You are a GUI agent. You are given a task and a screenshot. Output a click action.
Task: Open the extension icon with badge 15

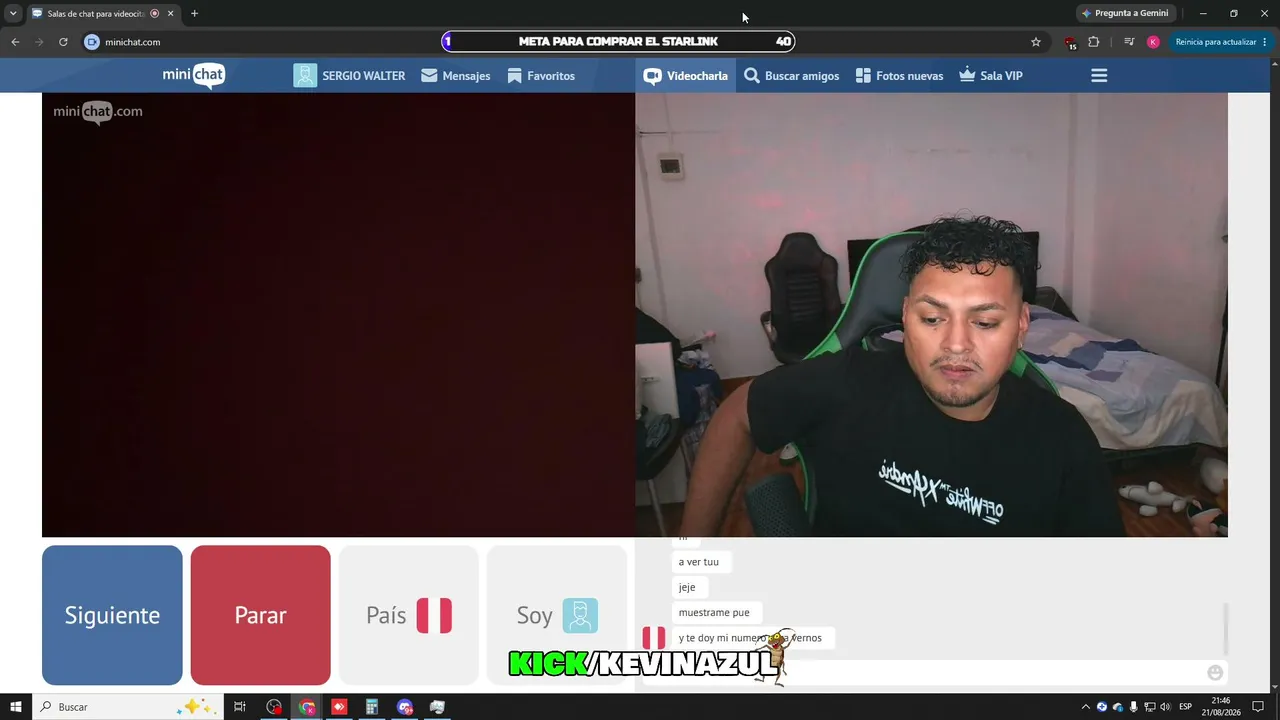coord(1070,42)
